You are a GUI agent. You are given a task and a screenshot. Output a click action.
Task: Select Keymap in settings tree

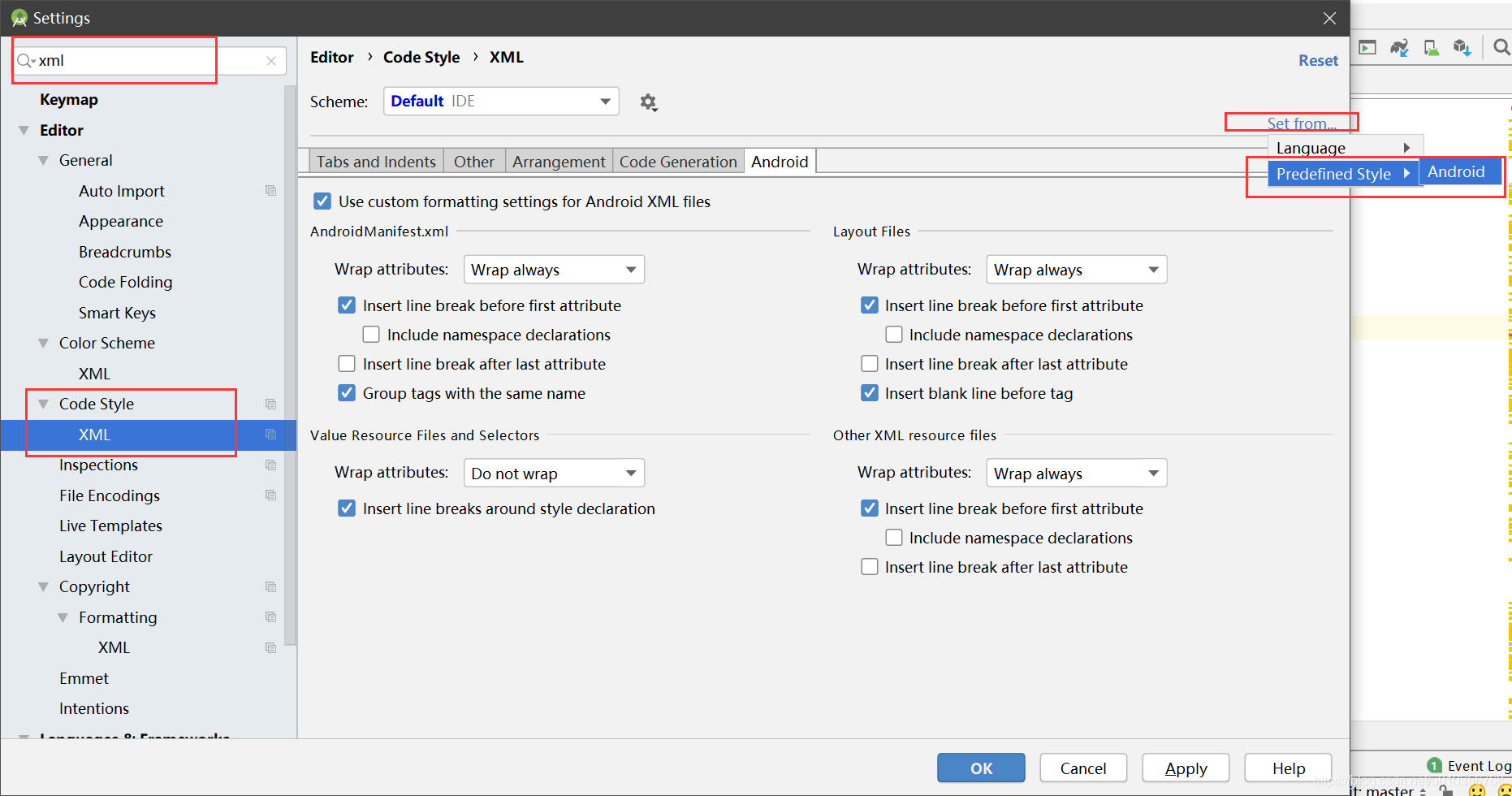click(x=69, y=100)
